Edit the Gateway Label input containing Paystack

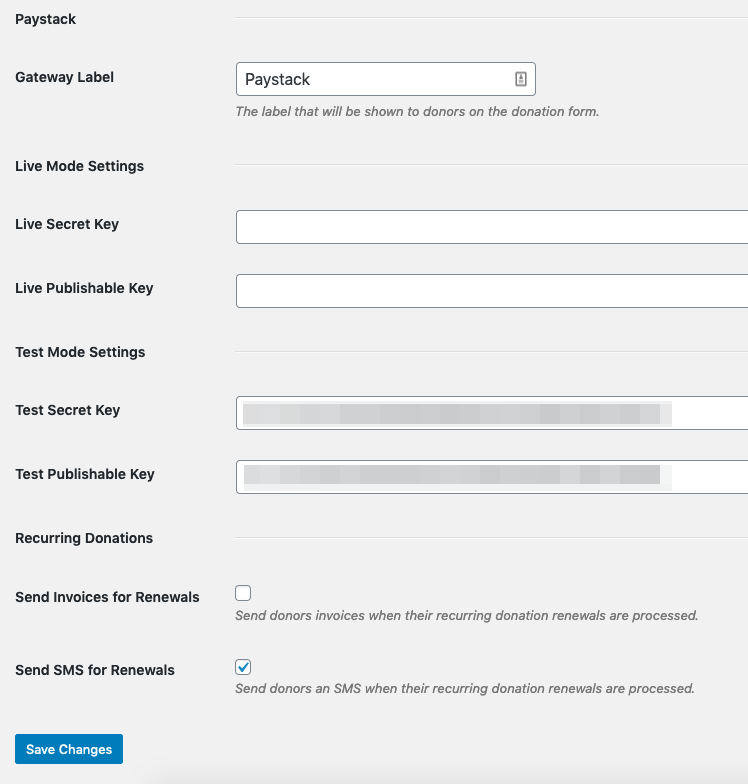386,79
